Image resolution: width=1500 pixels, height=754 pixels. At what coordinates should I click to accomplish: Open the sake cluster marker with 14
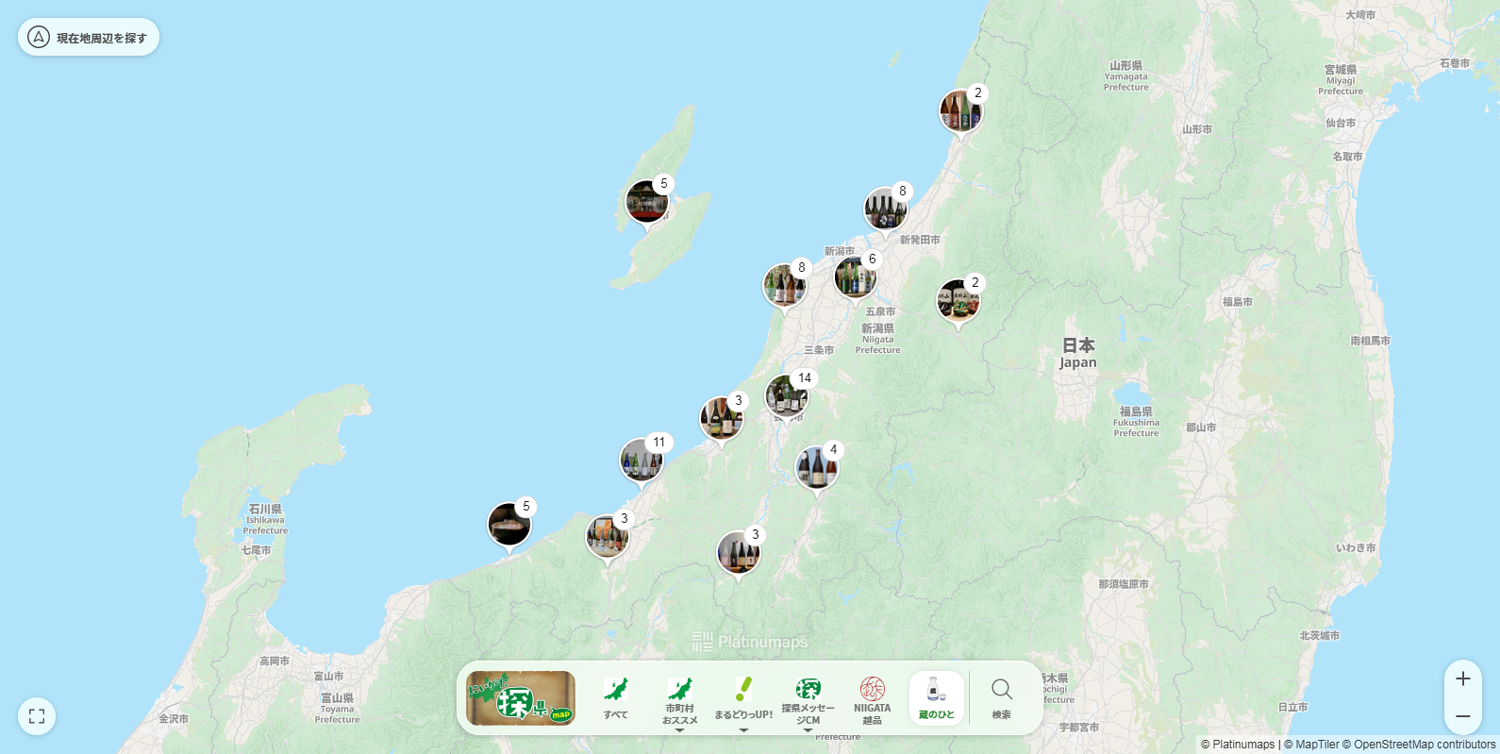click(x=787, y=396)
